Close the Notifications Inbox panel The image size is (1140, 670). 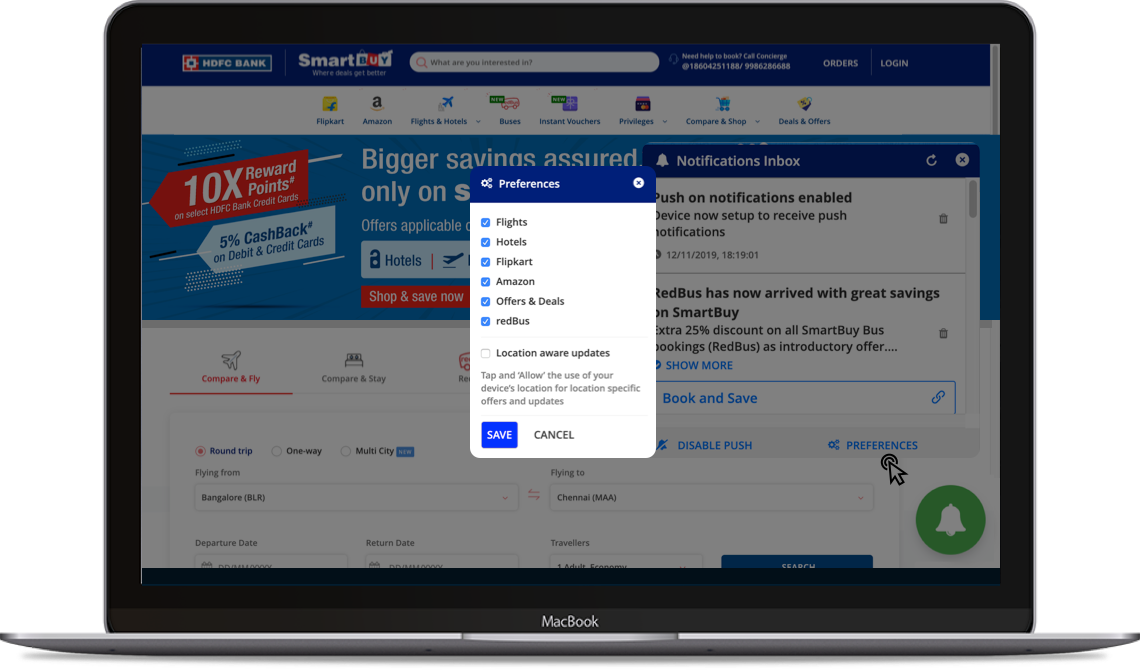962,160
